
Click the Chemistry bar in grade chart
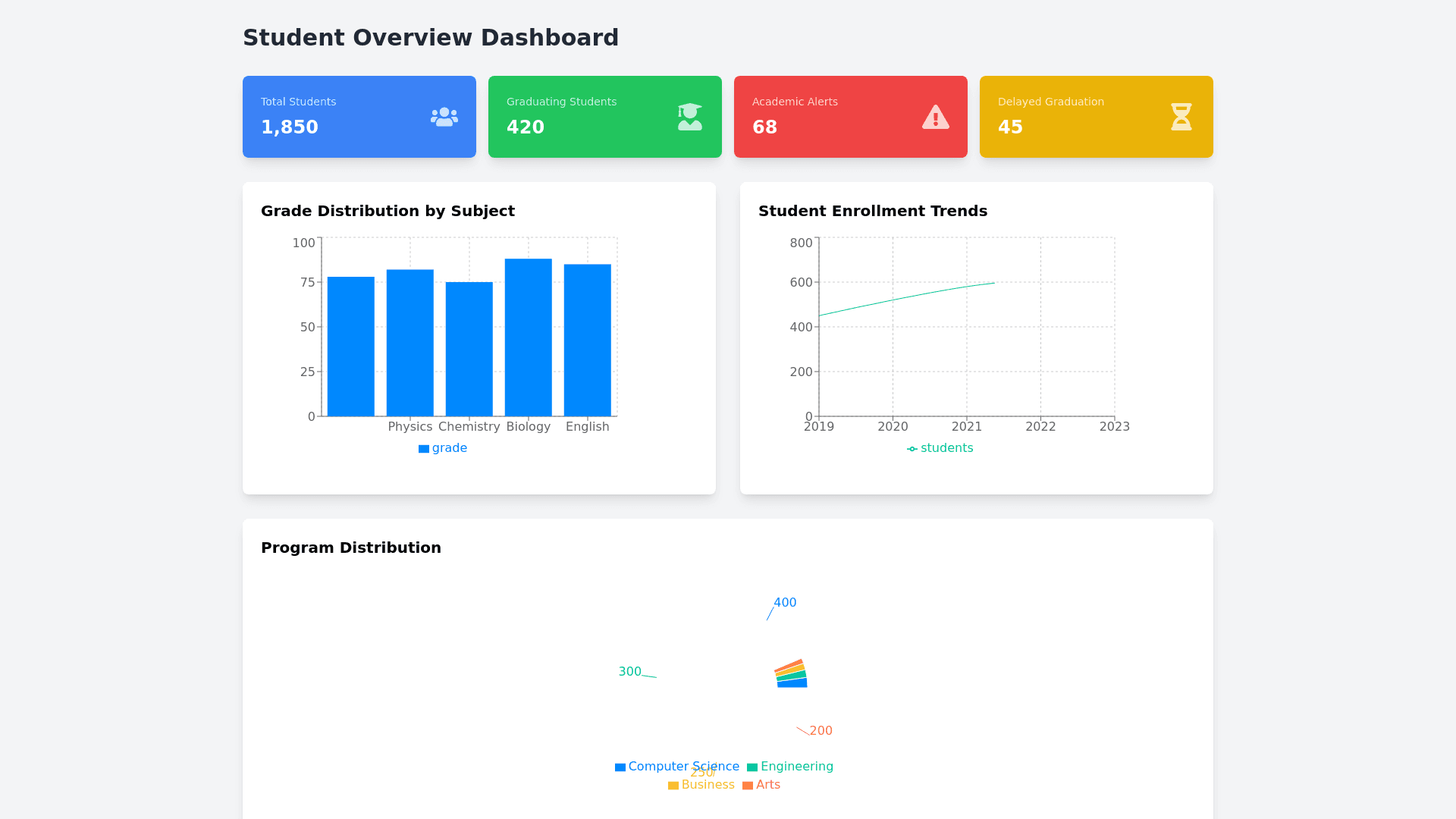(x=469, y=349)
